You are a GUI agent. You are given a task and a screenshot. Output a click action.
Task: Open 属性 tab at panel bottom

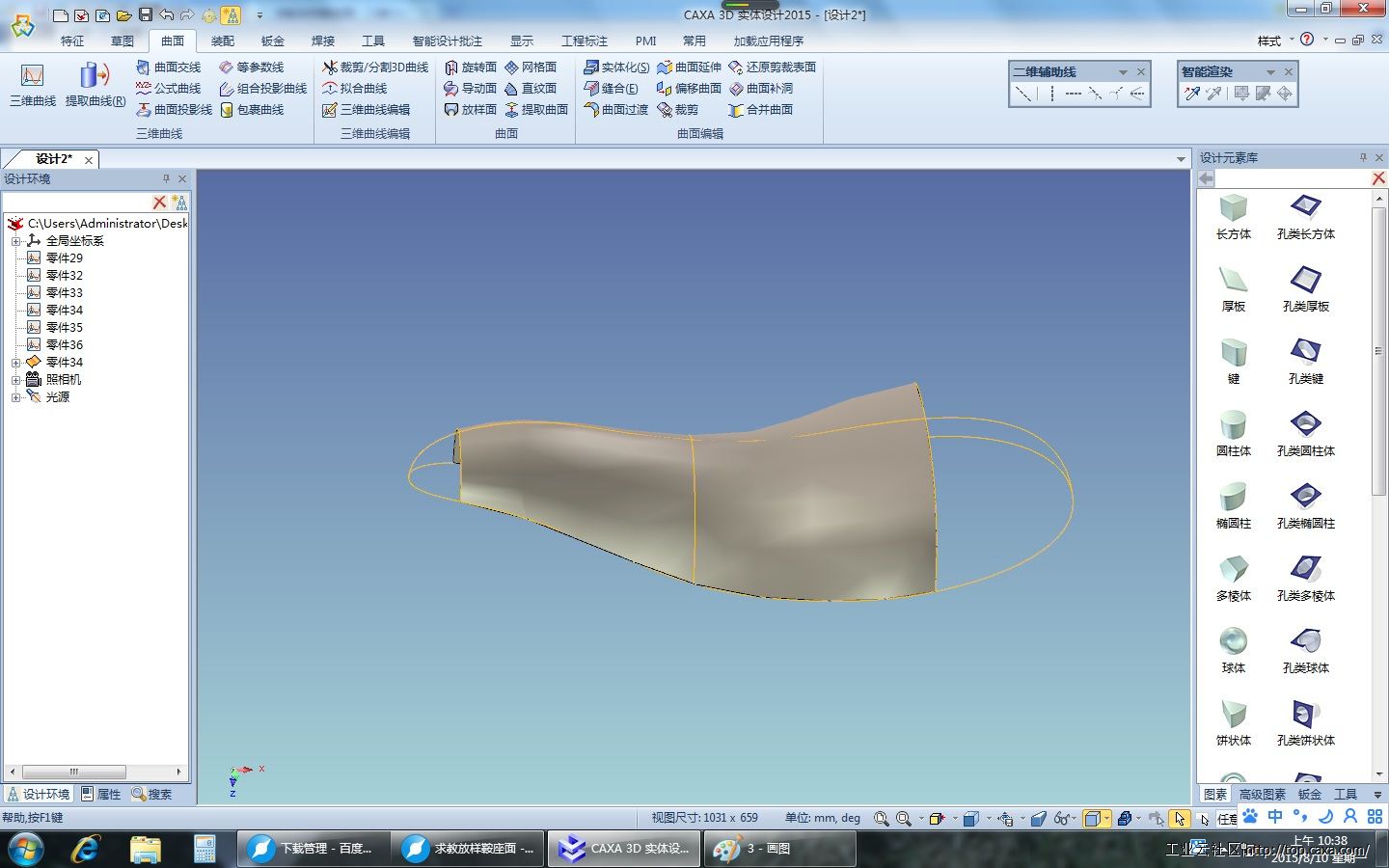[101, 795]
